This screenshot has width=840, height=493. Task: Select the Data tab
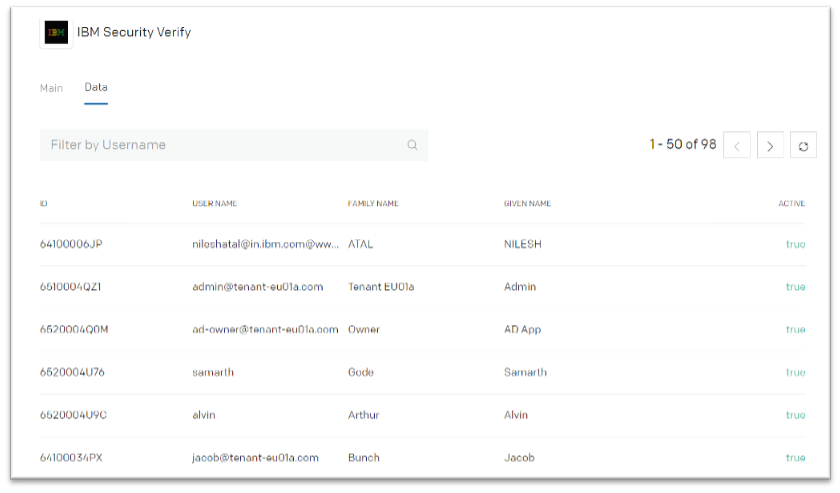point(96,87)
